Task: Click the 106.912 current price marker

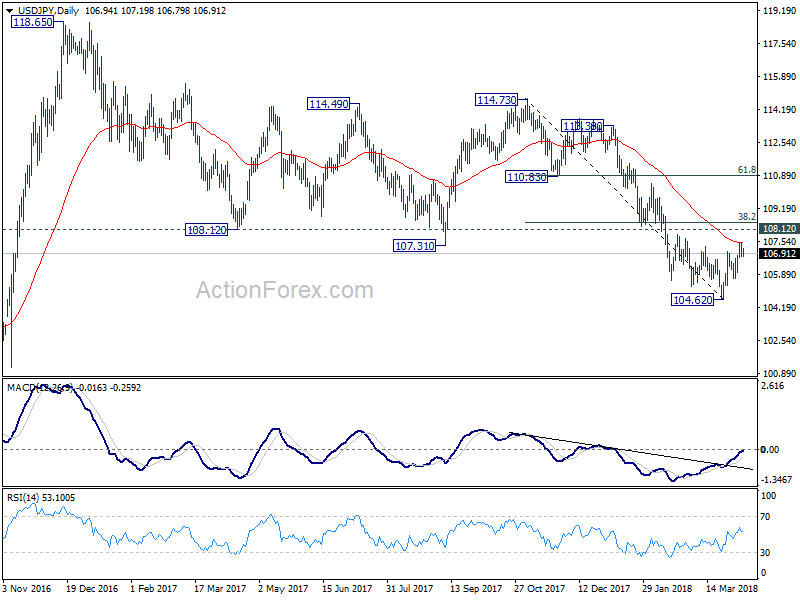Action: click(779, 254)
